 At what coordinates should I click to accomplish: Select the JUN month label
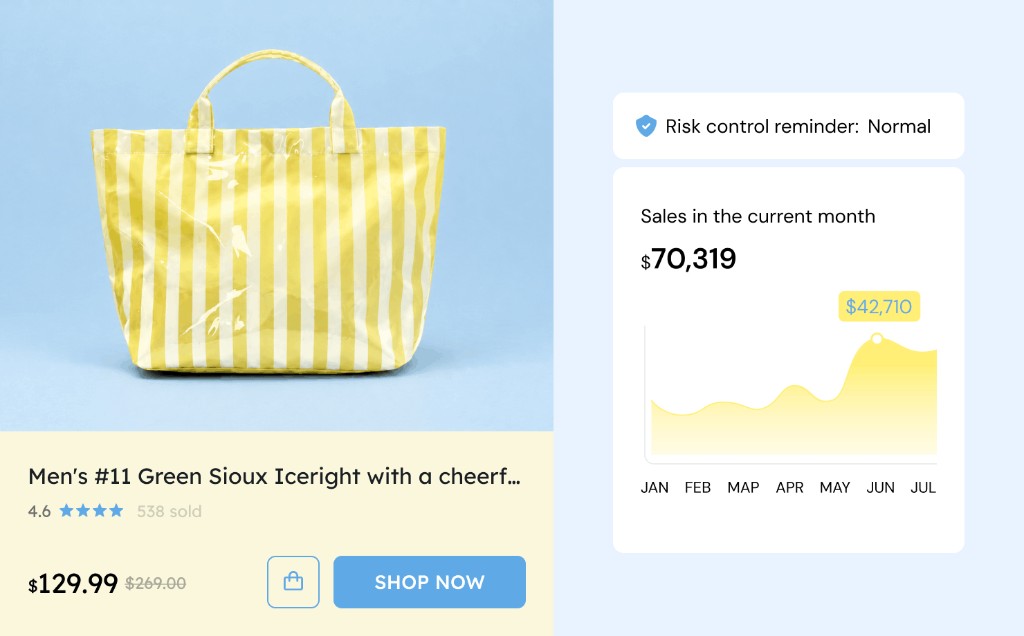(880, 488)
